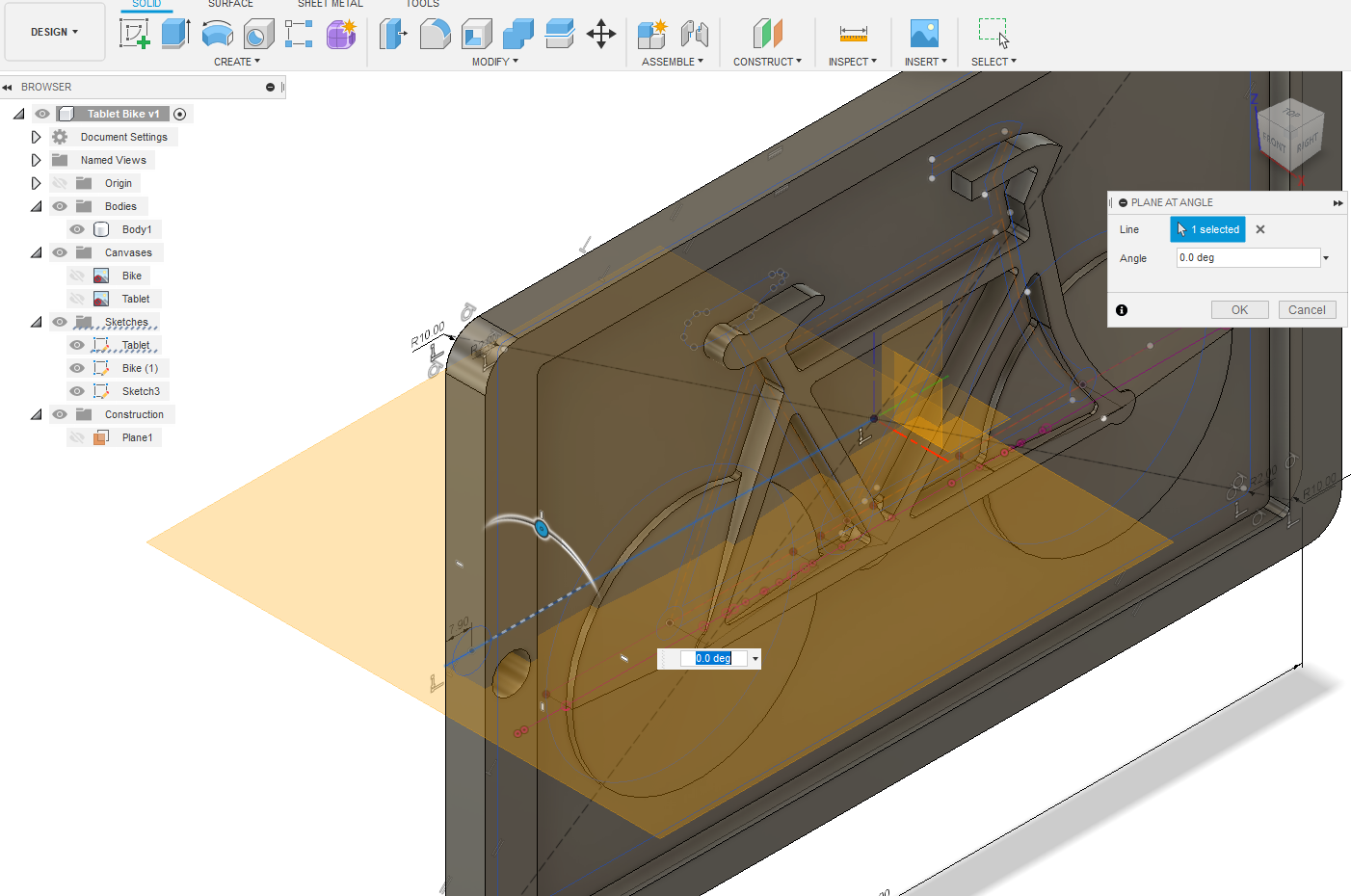Select the Measure tool

(853, 34)
